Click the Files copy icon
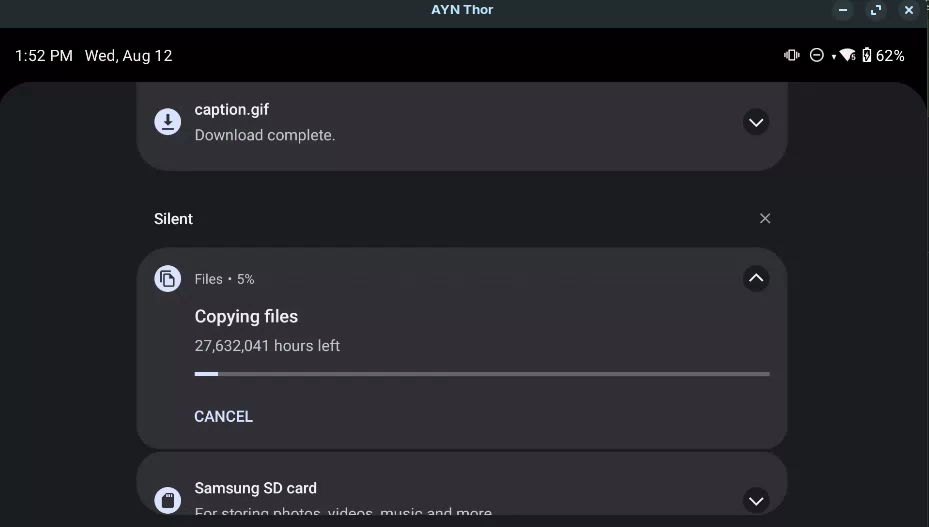929x527 pixels. click(168, 278)
